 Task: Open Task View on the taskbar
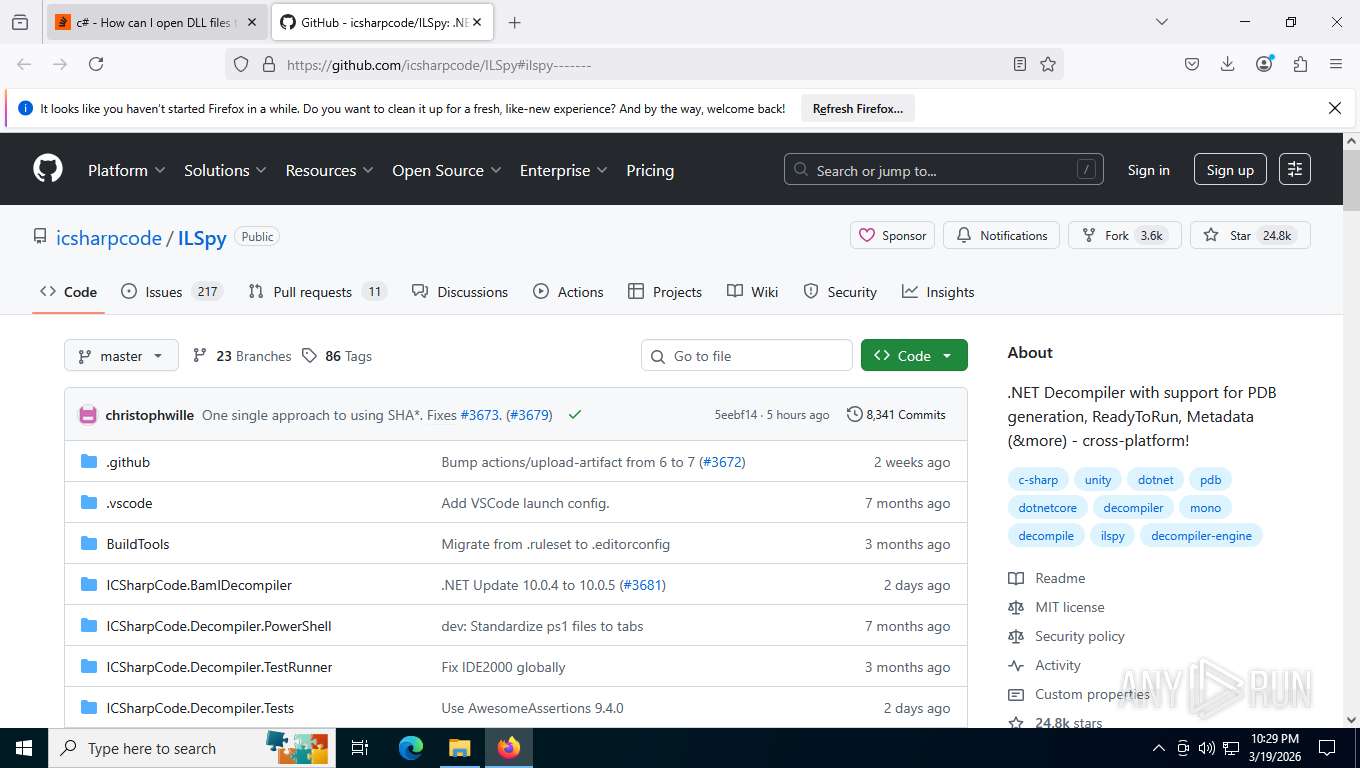tap(360, 748)
